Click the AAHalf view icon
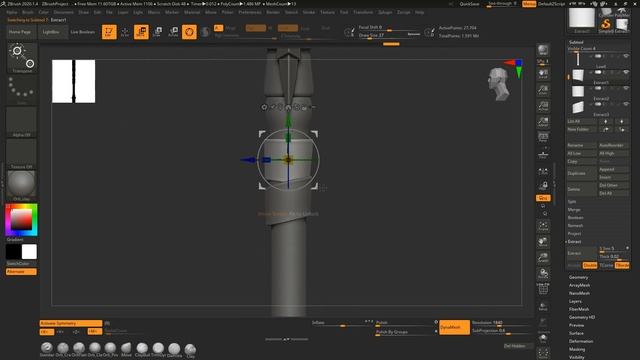 543,122
